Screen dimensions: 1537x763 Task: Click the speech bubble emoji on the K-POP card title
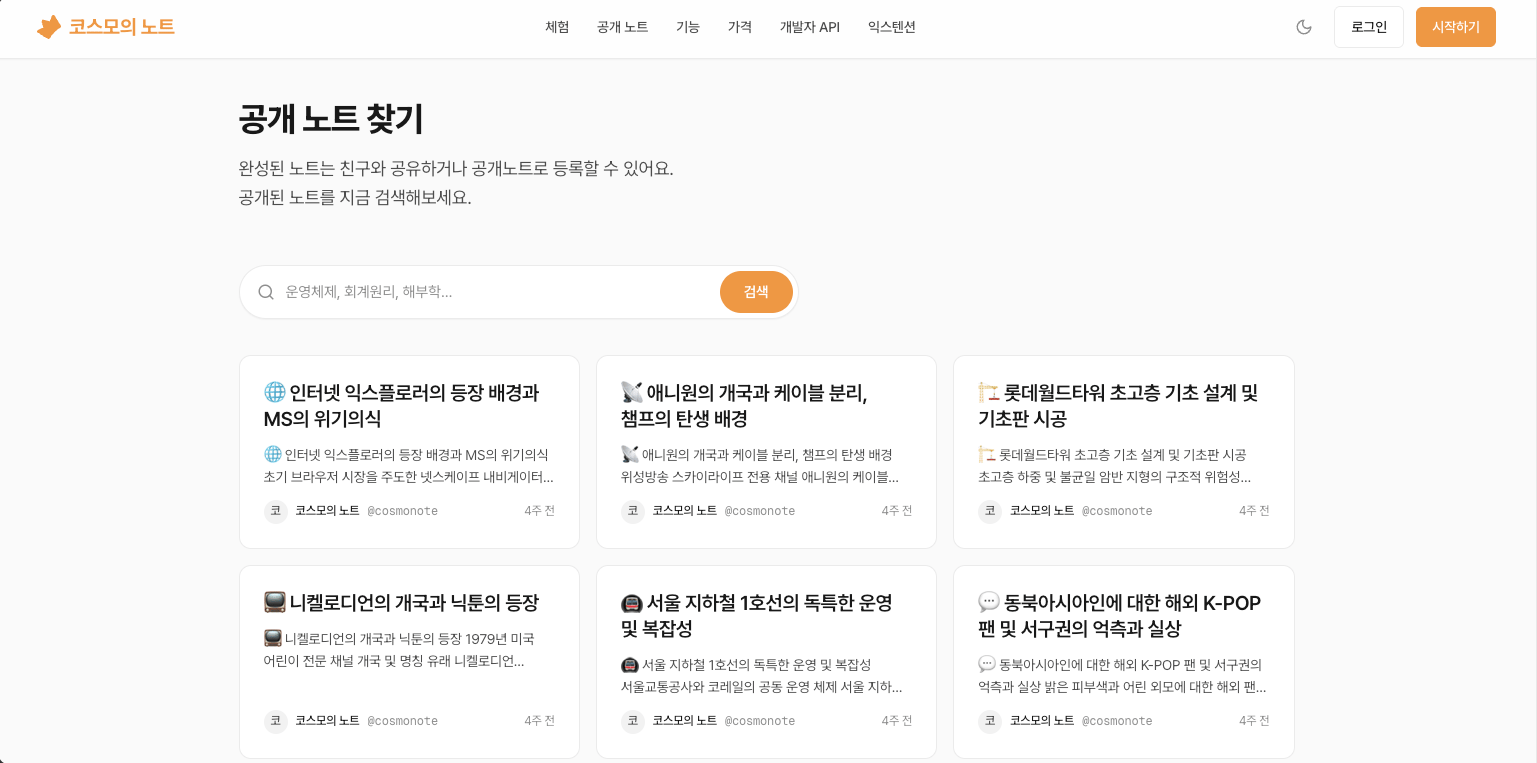click(x=989, y=603)
